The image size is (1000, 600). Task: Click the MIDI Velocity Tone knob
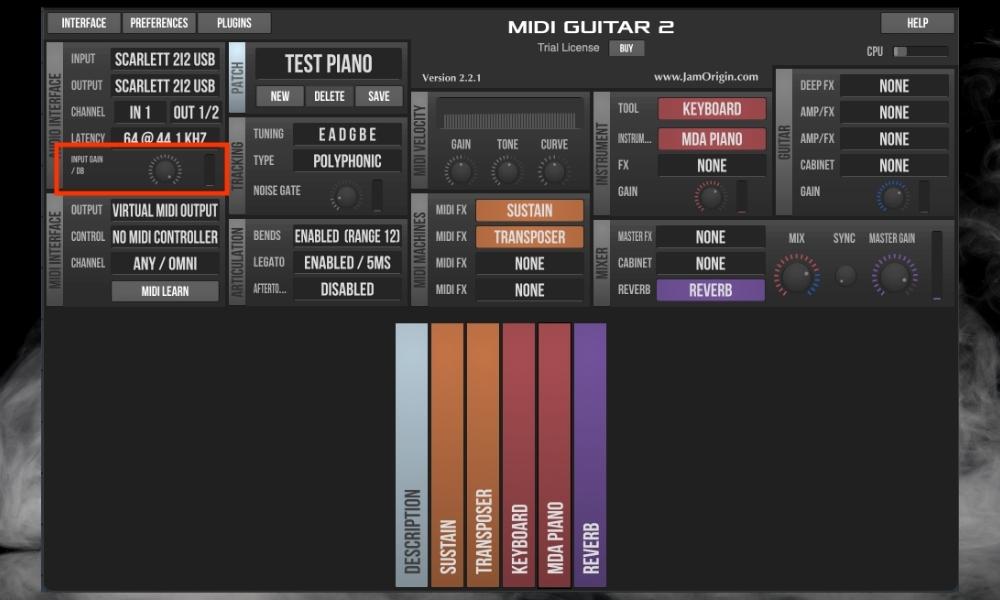(507, 171)
